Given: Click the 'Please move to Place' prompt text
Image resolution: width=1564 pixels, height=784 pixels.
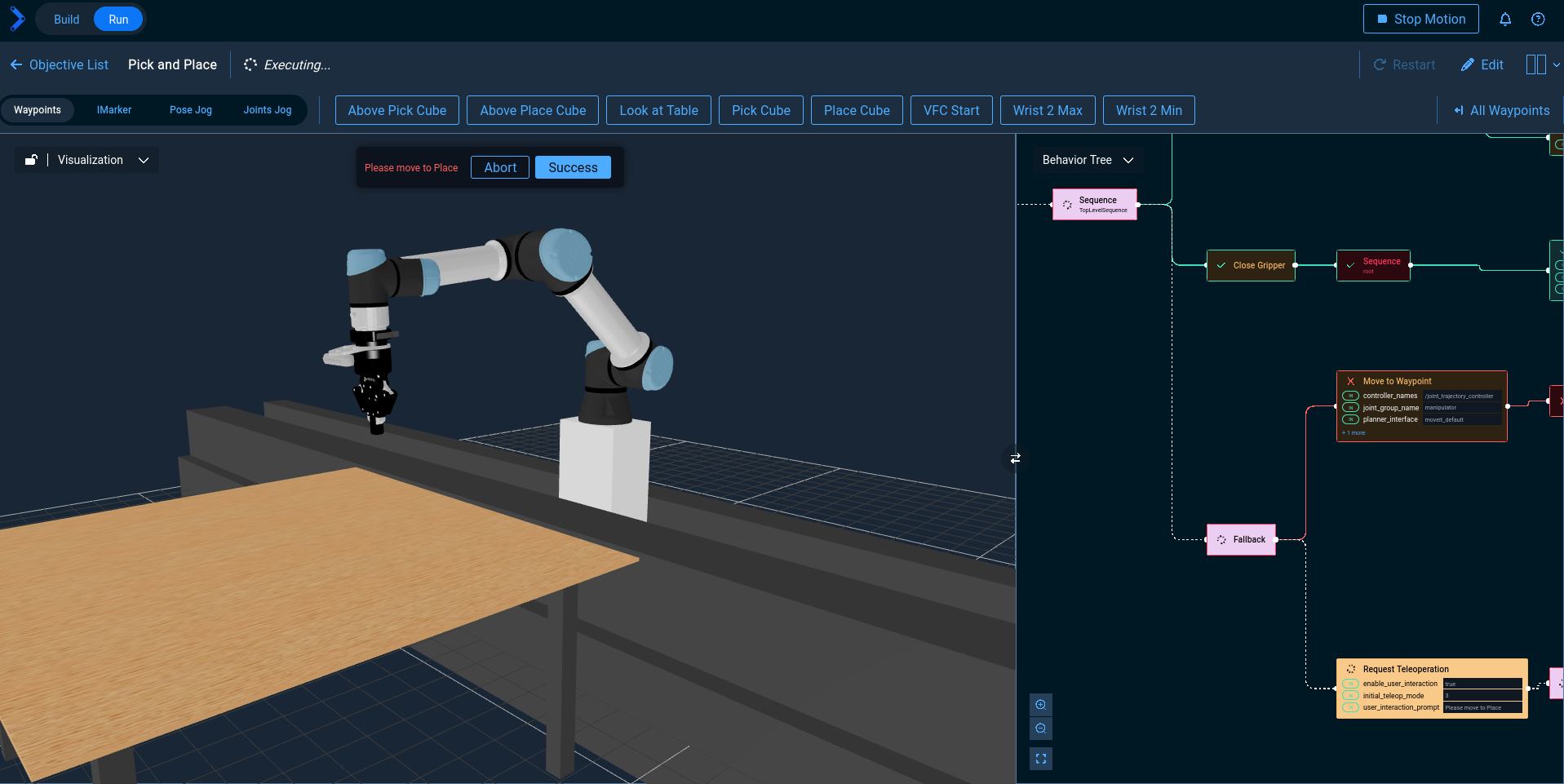Looking at the screenshot, I should 411,168.
